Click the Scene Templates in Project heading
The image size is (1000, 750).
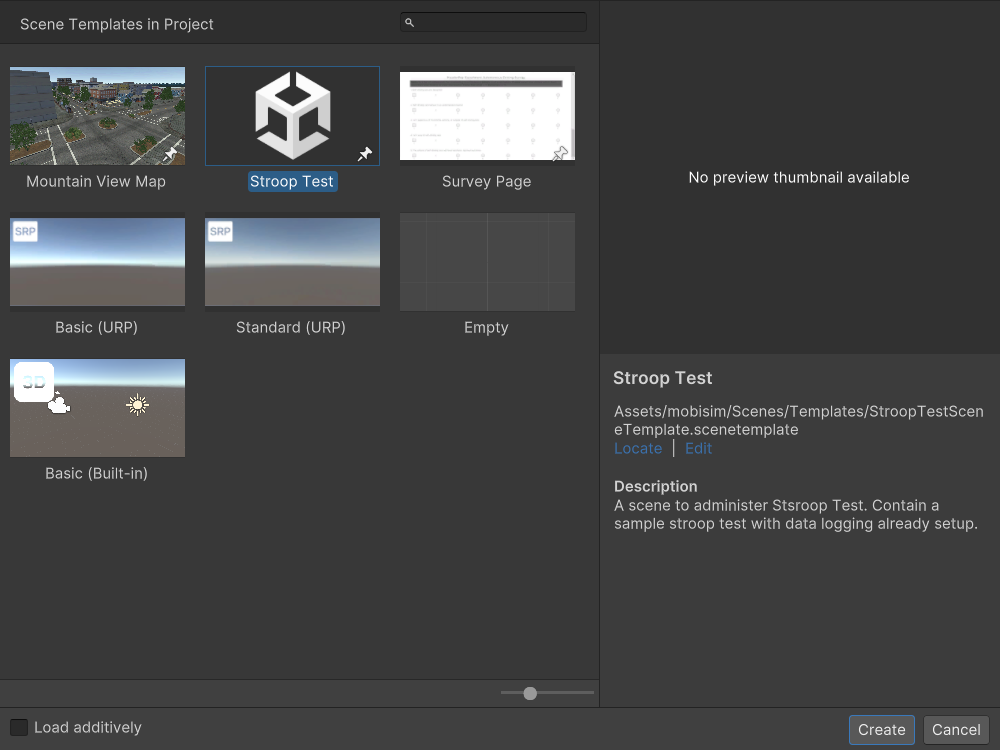point(117,24)
